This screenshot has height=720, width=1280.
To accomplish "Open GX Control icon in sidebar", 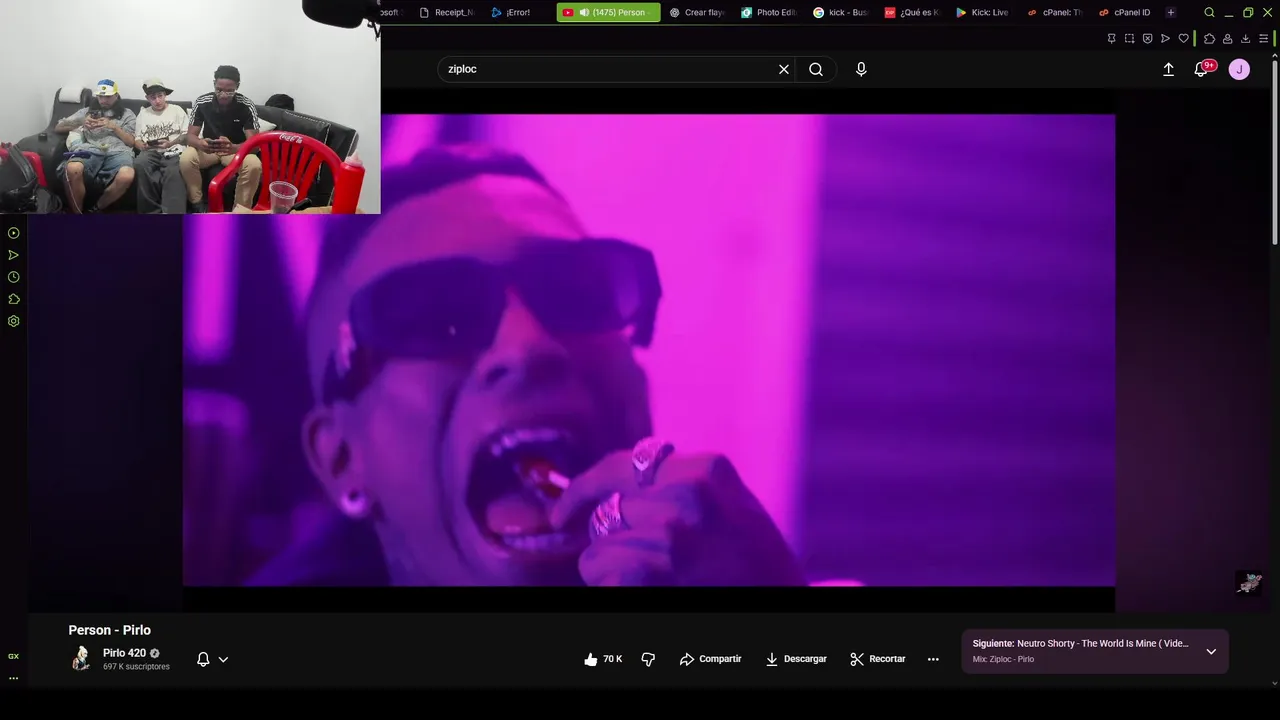I will tap(14, 656).
